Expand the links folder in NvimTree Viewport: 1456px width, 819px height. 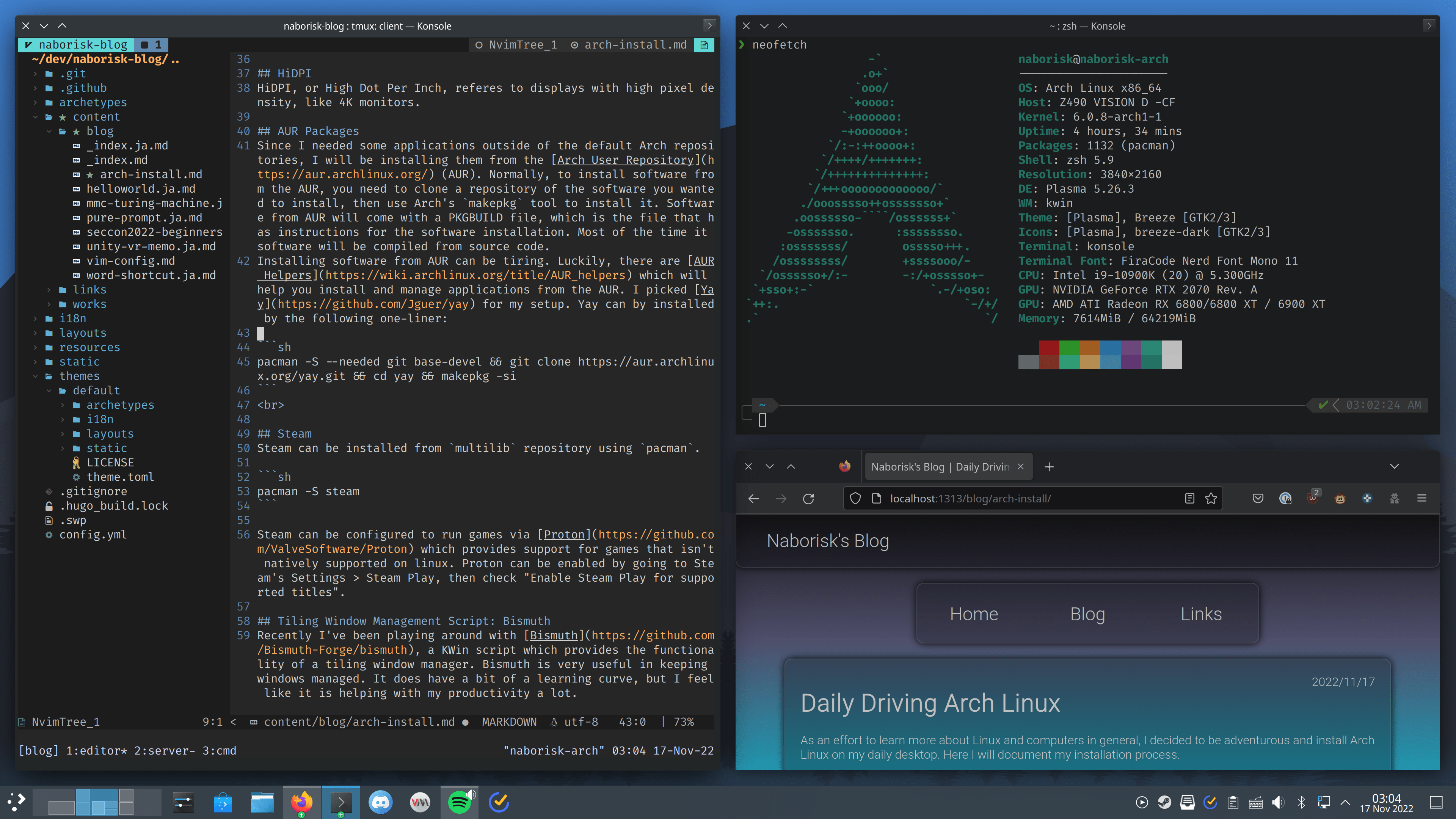[89, 289]
